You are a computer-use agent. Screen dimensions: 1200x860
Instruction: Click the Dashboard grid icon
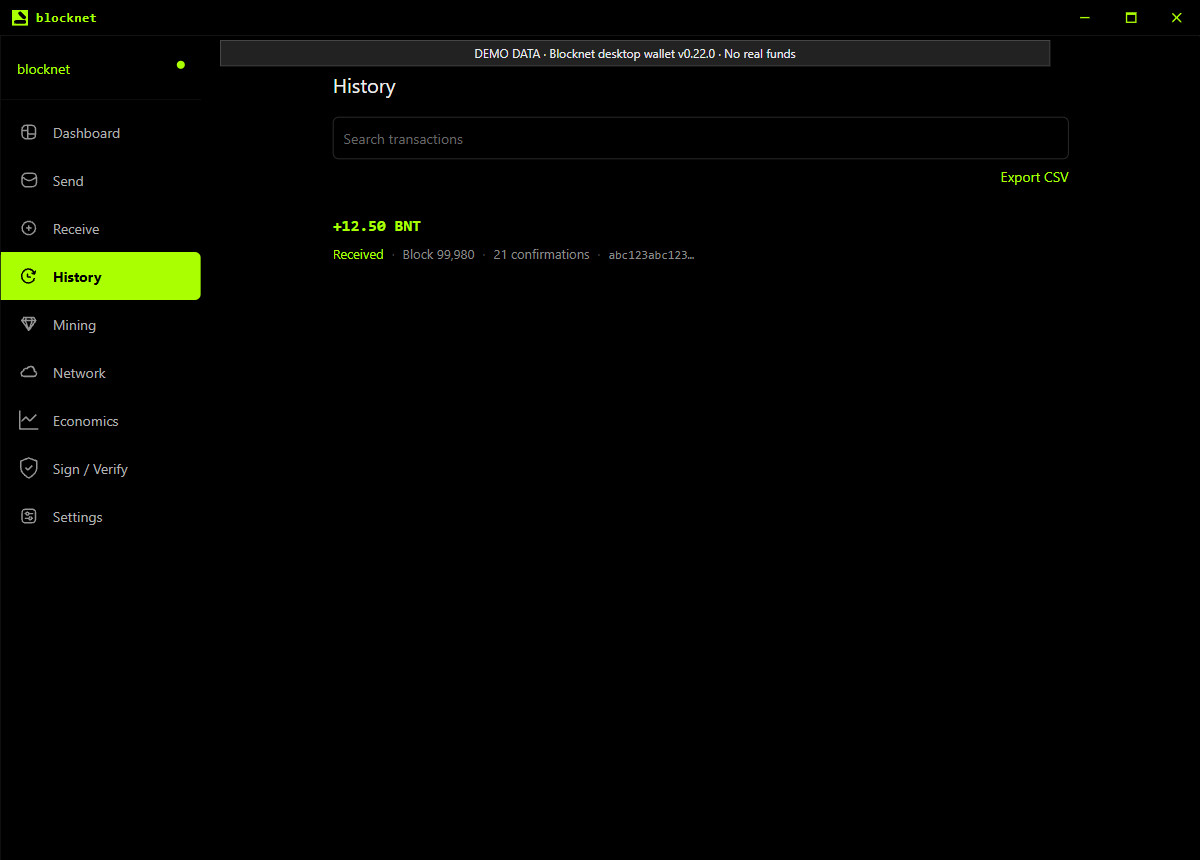pyautogui.click(x=29, y=133)
